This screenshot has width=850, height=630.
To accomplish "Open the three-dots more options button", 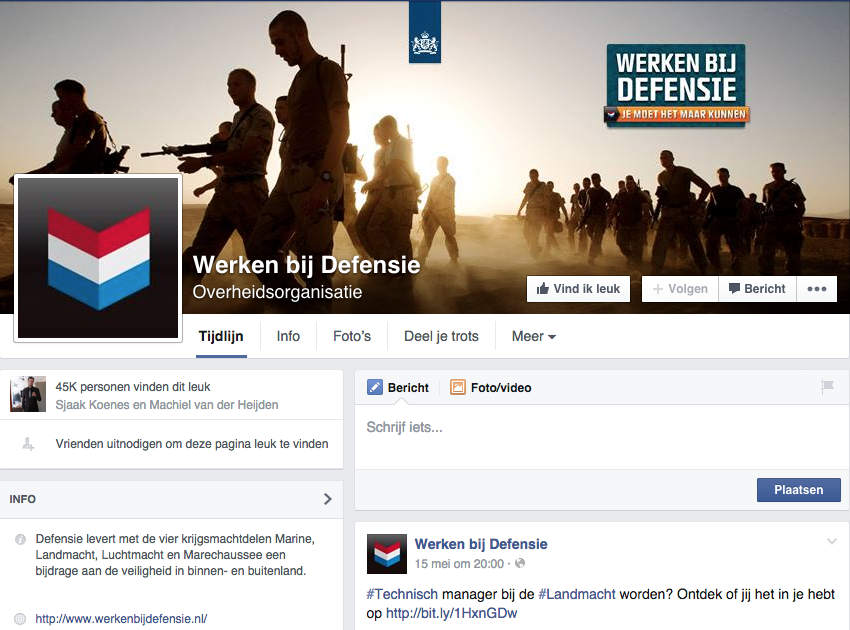I will (x=816, y=289).
